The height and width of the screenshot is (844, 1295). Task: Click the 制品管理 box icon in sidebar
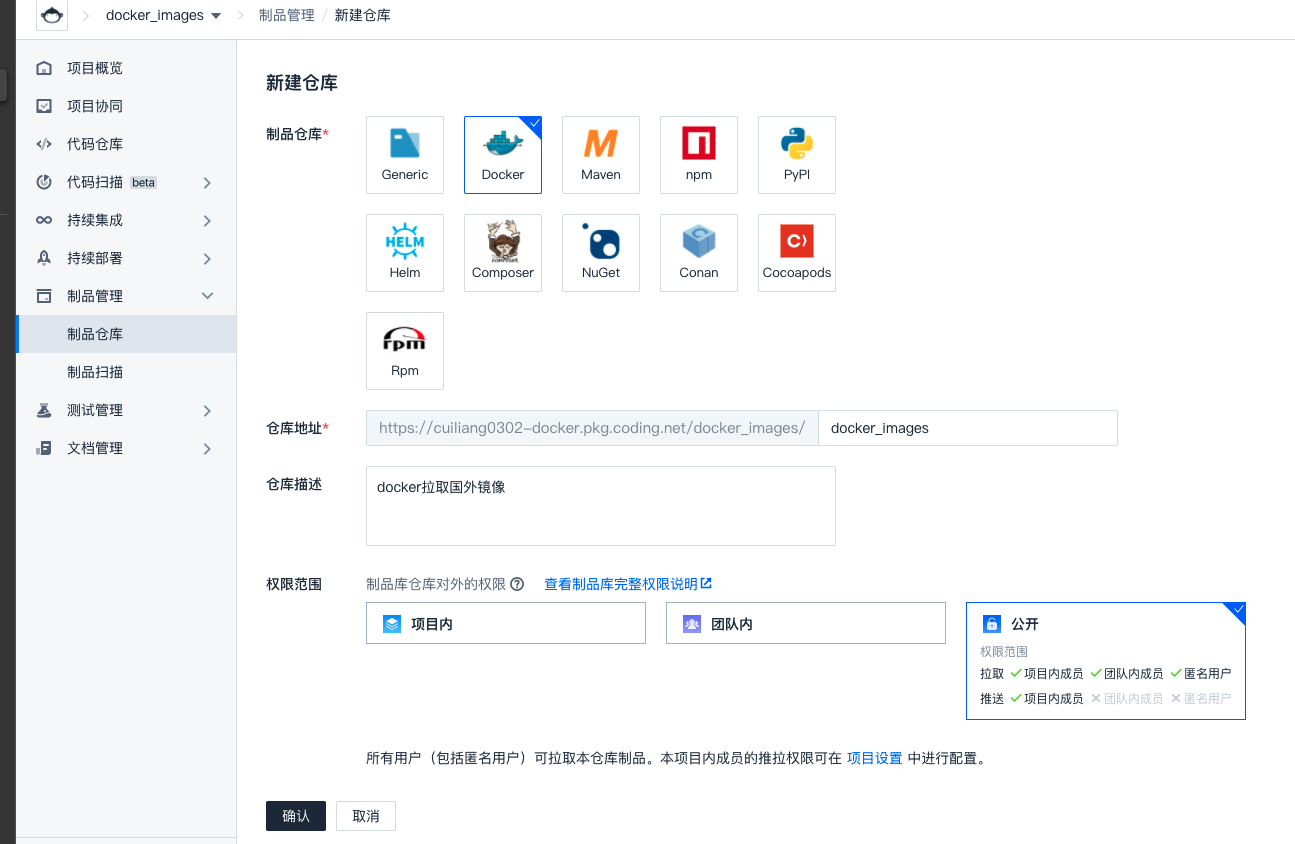pyautogui.click(x=44, y=296)
